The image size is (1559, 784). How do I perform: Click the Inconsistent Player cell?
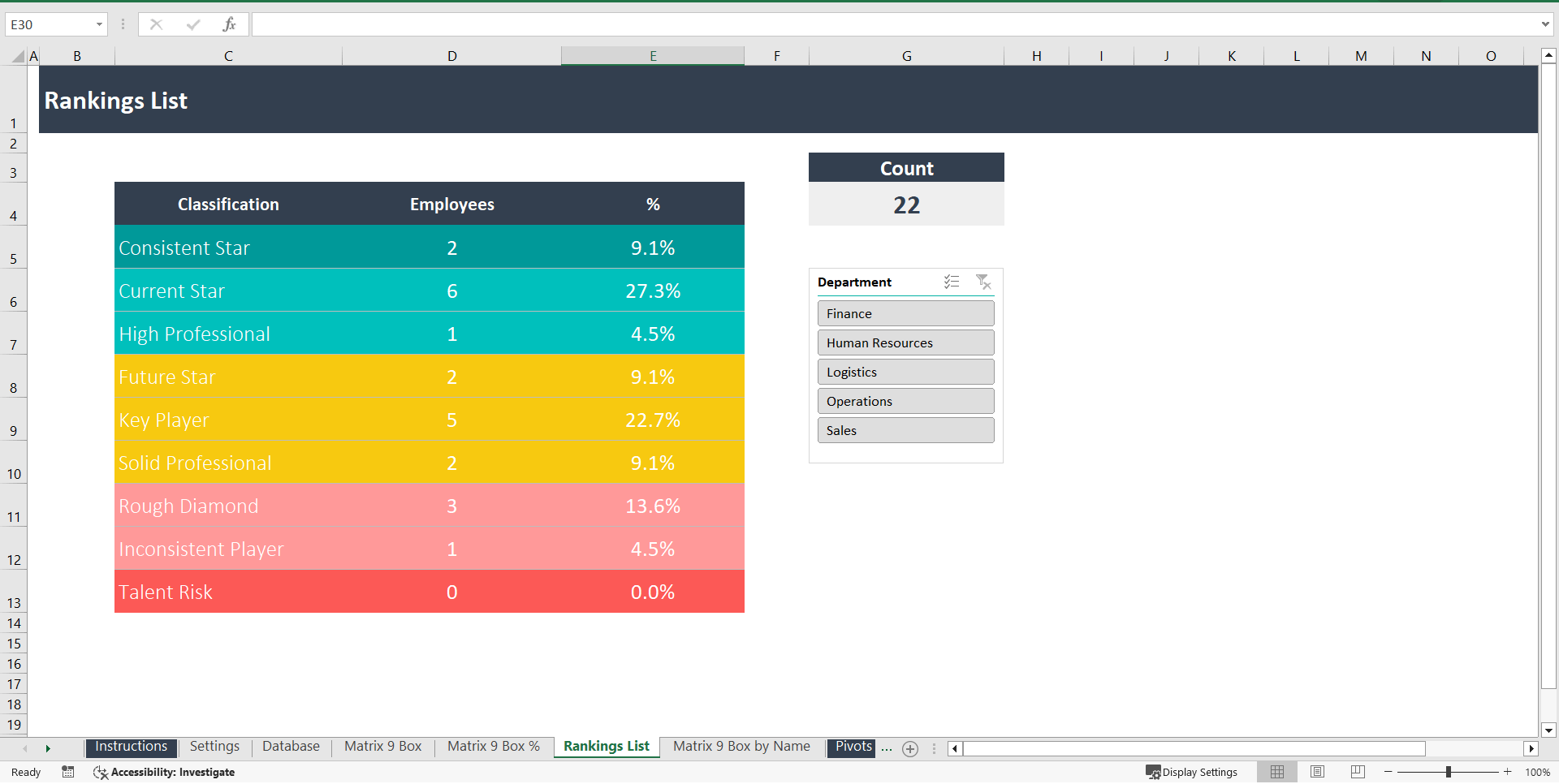point(228,549)
